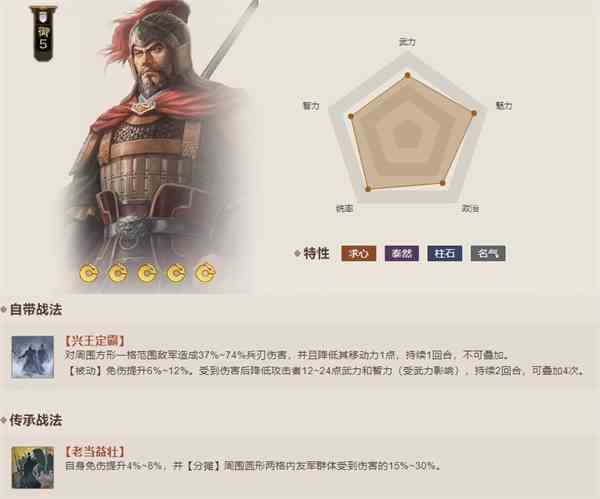Screen dimensions: 600x499
Task: Select the first gold star coin
Action: [x=89, y=273]
